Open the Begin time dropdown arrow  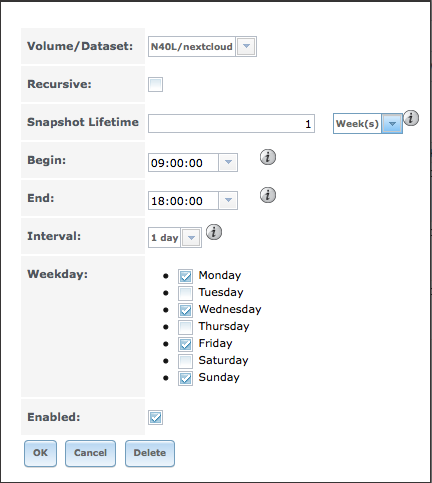(x=228, y=162)
